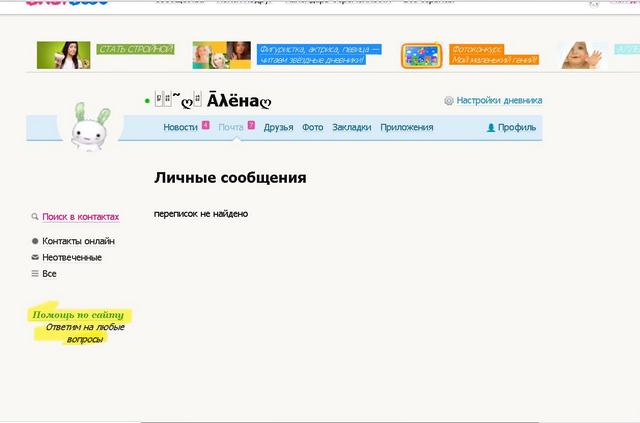Open the Фото tab
Image resolution: width=640 pixels, height=423 pixels.
tap(313, 127)
